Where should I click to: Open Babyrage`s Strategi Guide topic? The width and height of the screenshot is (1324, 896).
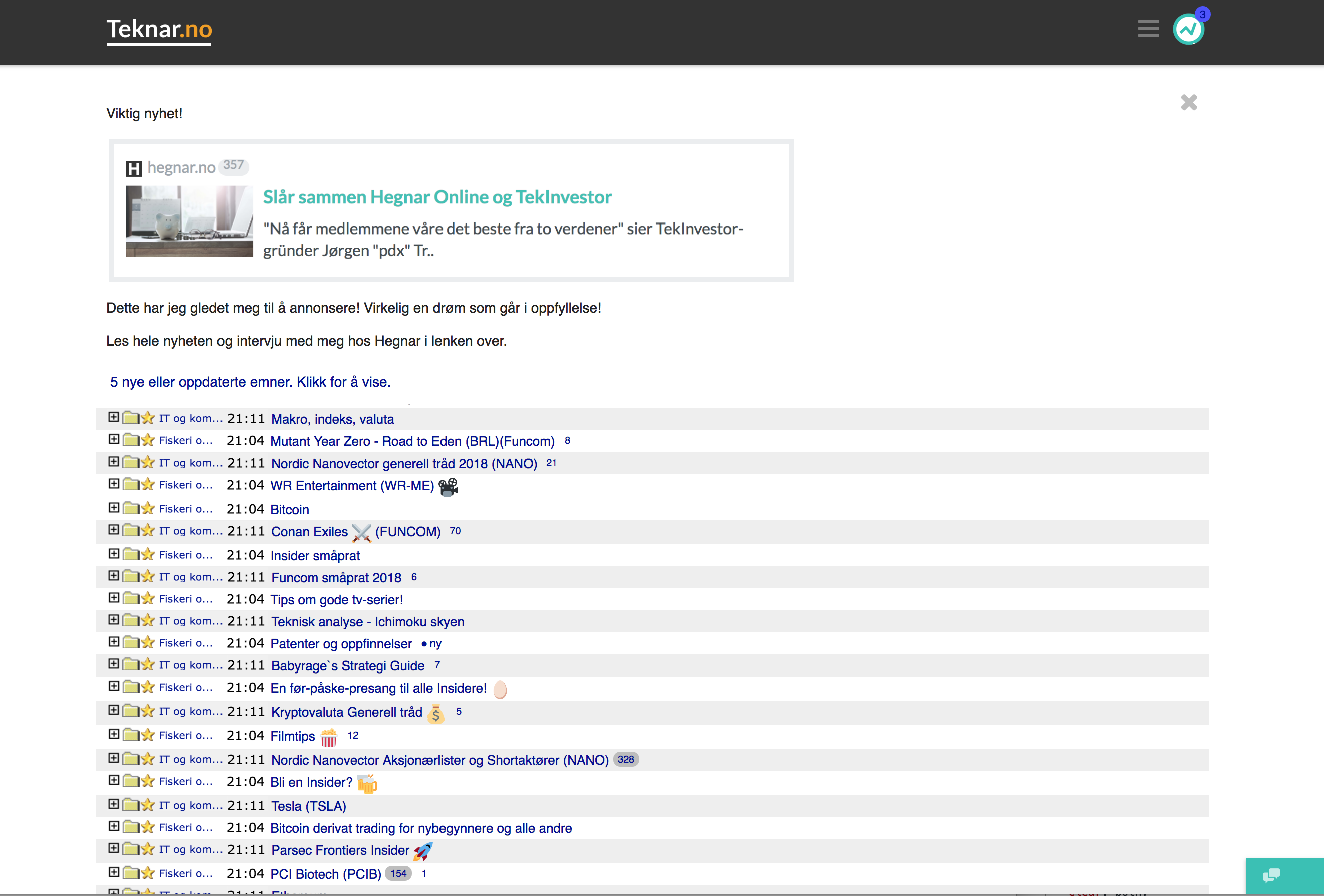pyautogui.click(x=347, y=666)
